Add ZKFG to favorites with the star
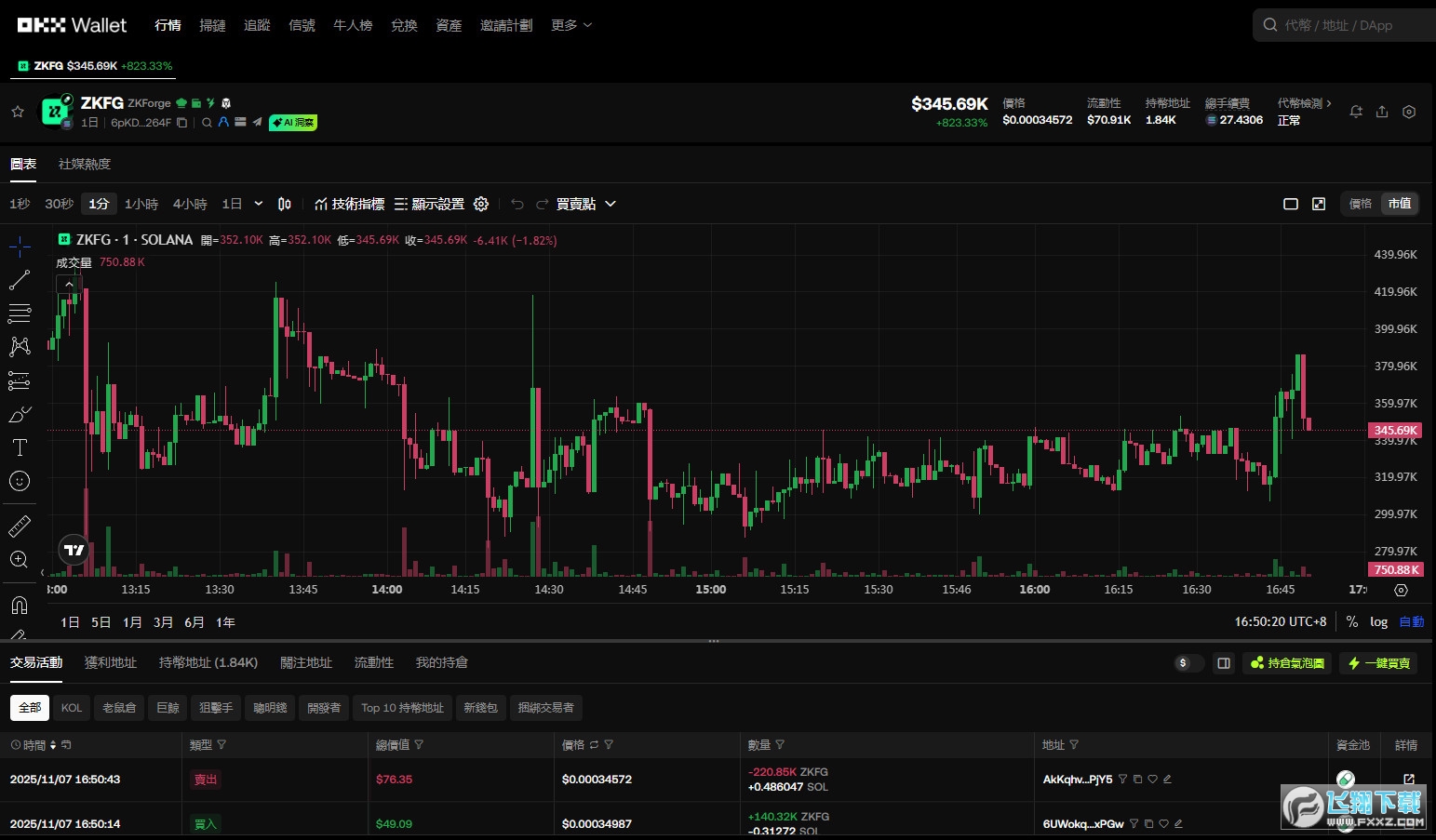Image resolution: width=1436 pixels, height=840 pixels. click(x=18, y=112)
